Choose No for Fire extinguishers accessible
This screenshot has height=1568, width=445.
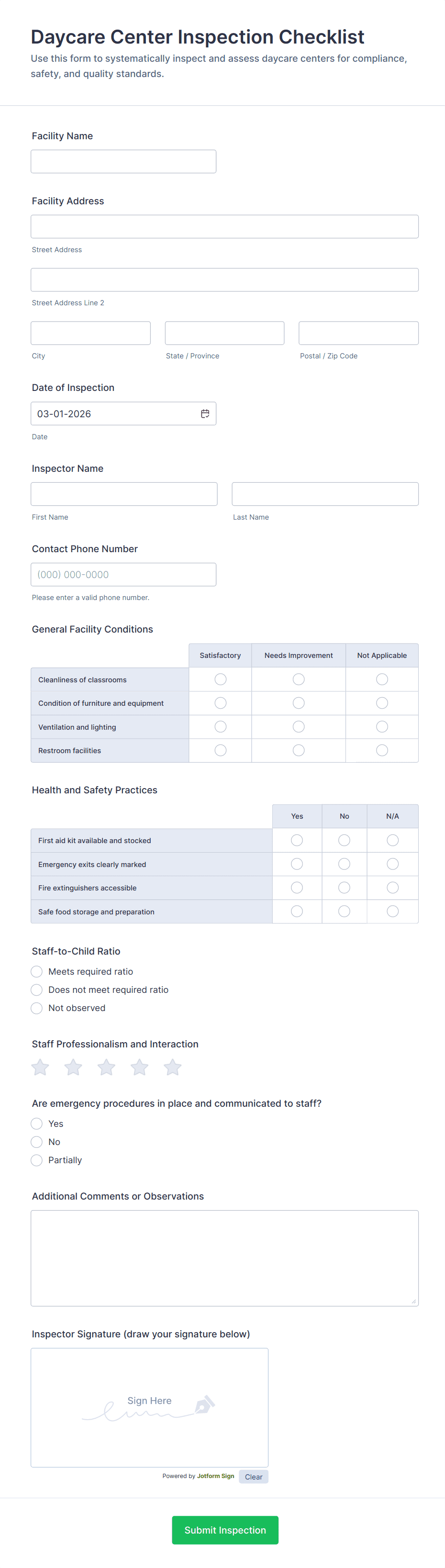[344, 888]
